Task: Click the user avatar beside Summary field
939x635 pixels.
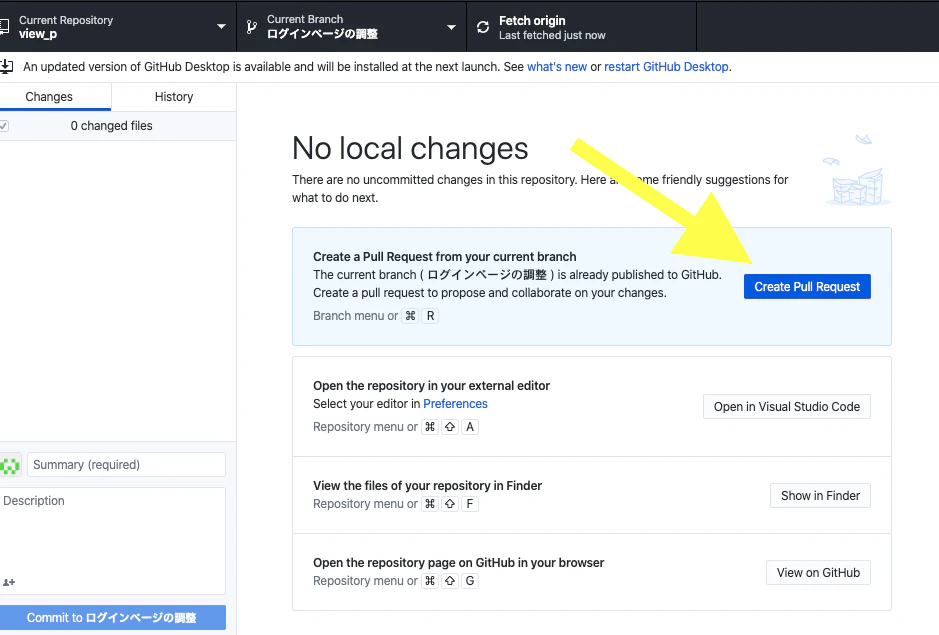Action: pos(10,465)
